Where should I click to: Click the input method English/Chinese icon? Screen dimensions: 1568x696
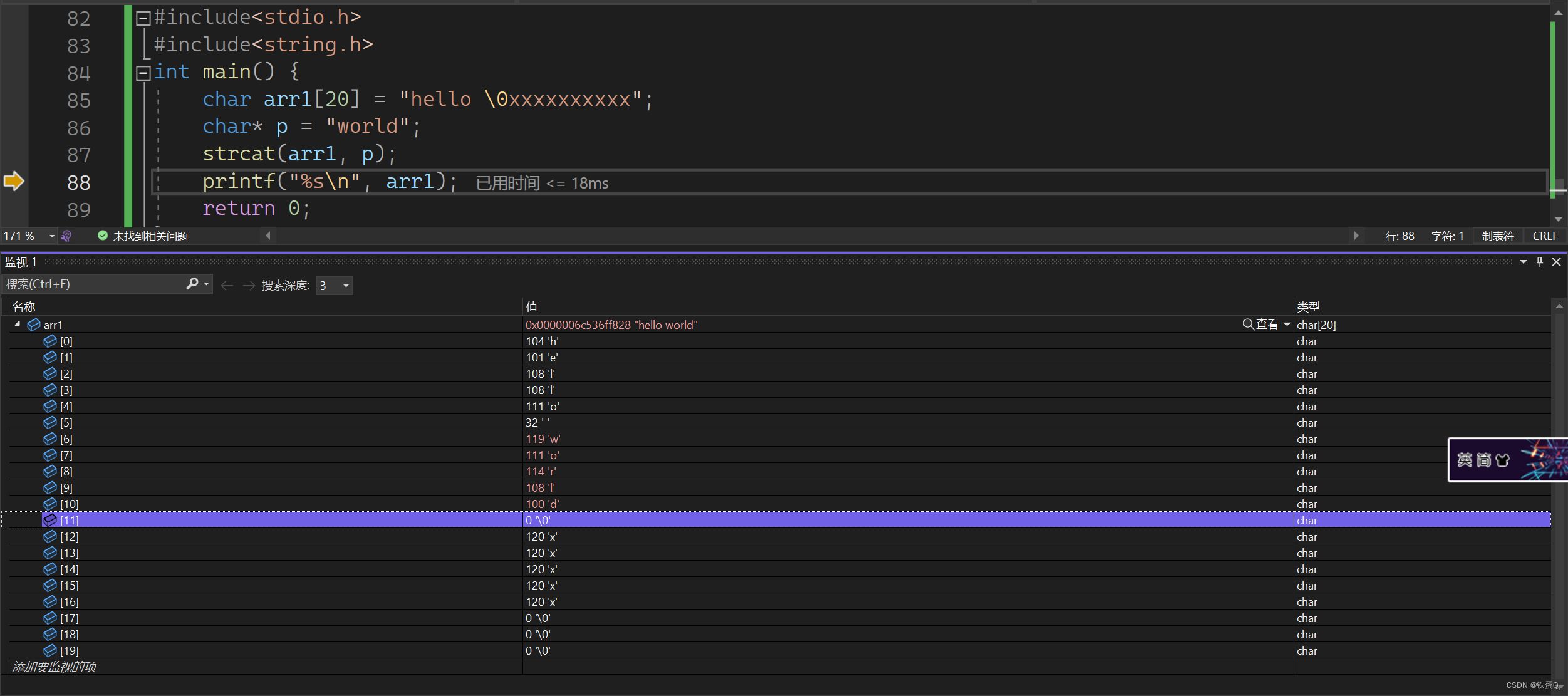tap(1465, 460)
